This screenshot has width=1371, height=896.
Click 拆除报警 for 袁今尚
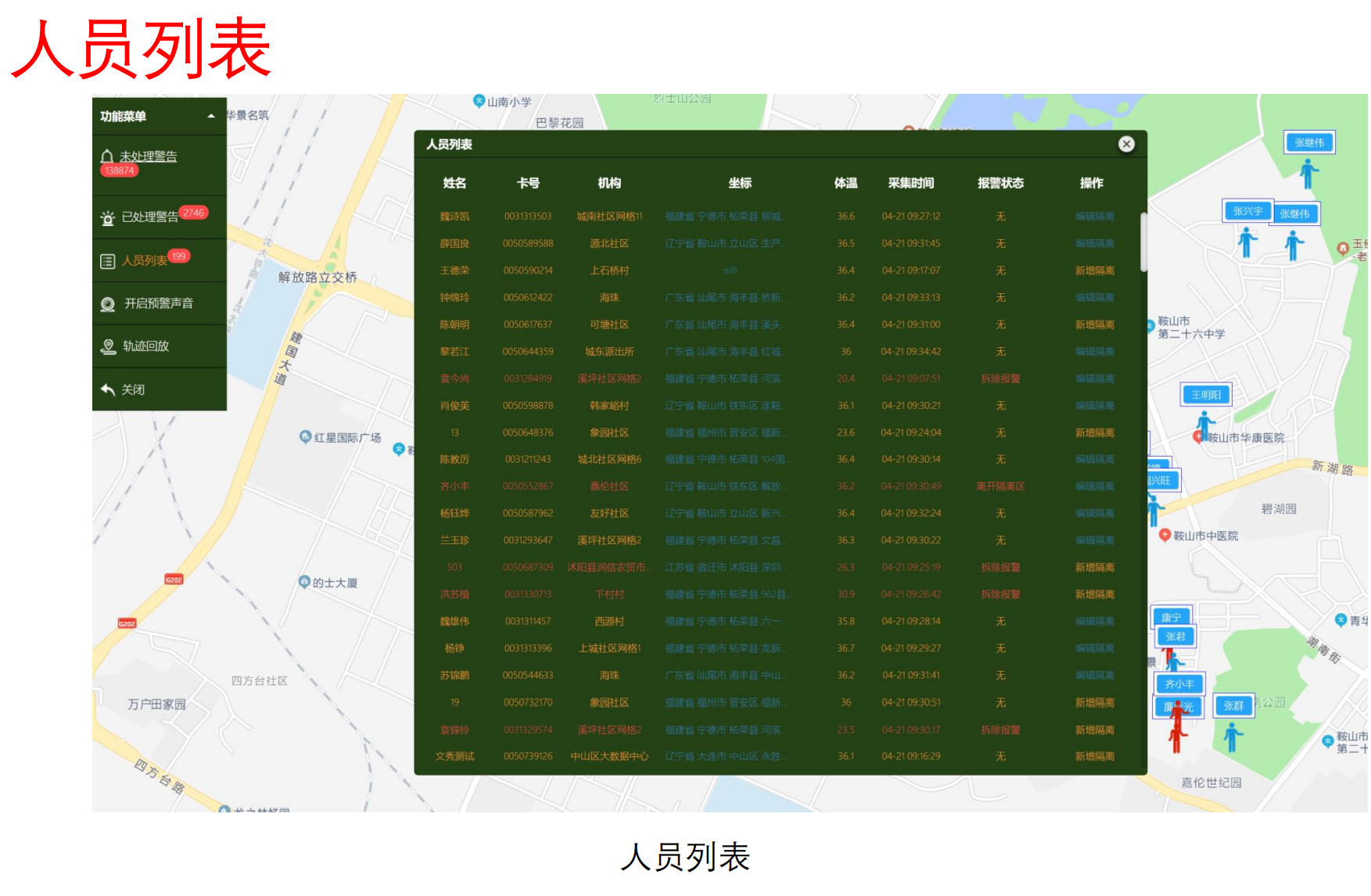click(x=1000, y=378)
